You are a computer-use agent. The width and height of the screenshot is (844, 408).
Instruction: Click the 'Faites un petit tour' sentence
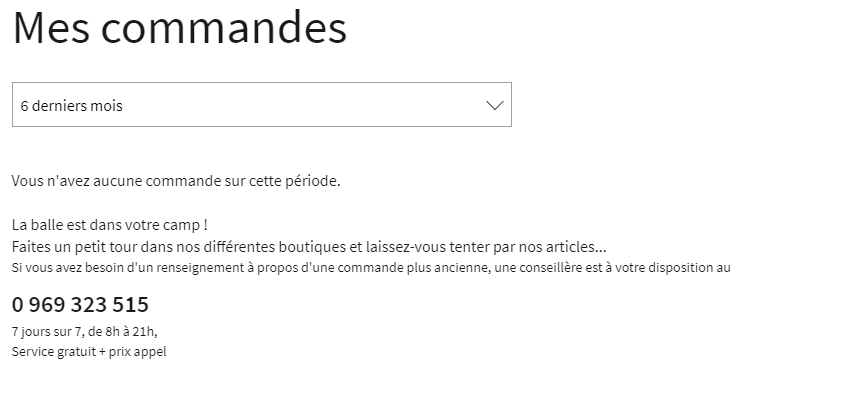click(x=309, y=246)
